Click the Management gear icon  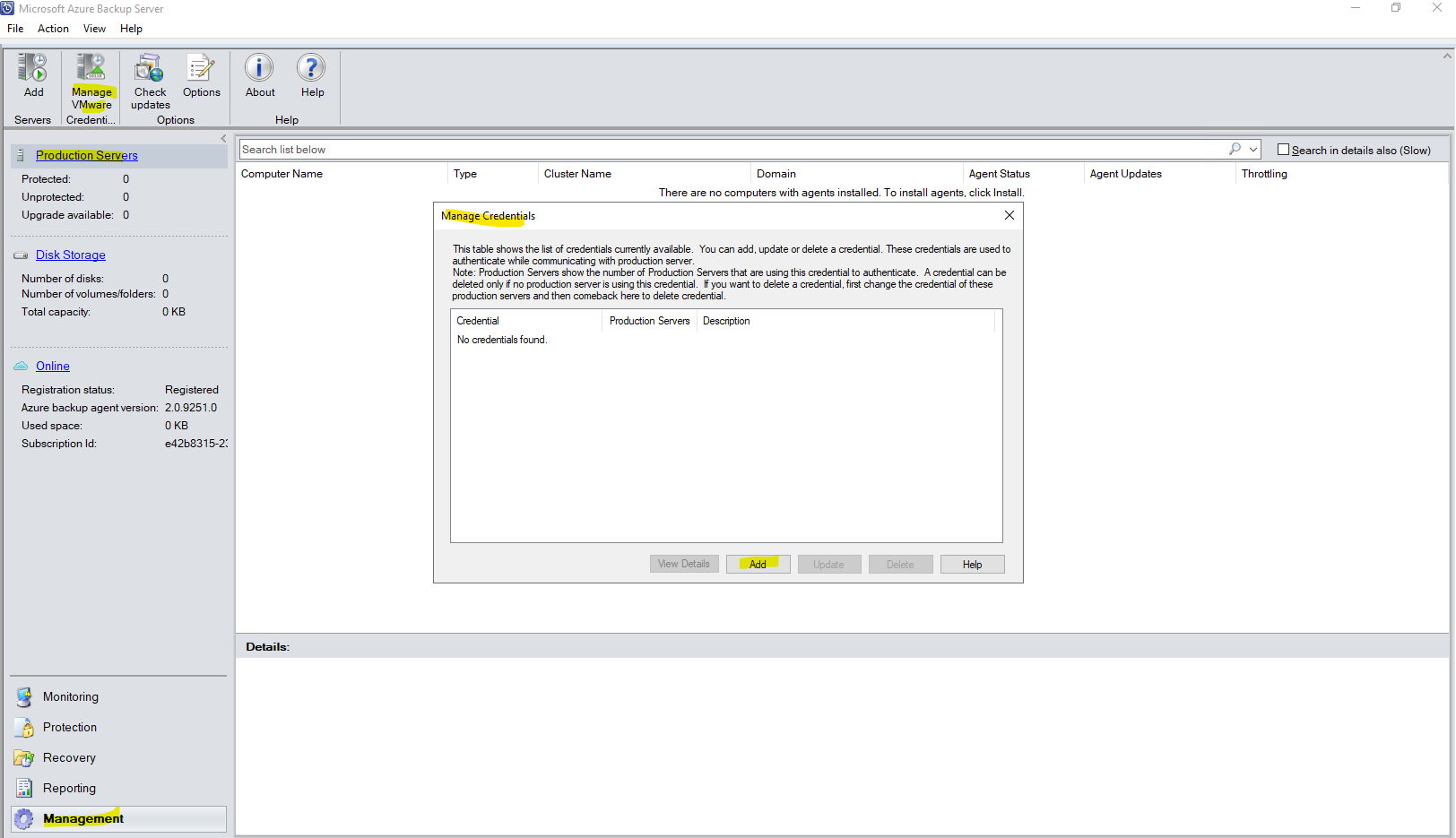click(x=24, y=819)
